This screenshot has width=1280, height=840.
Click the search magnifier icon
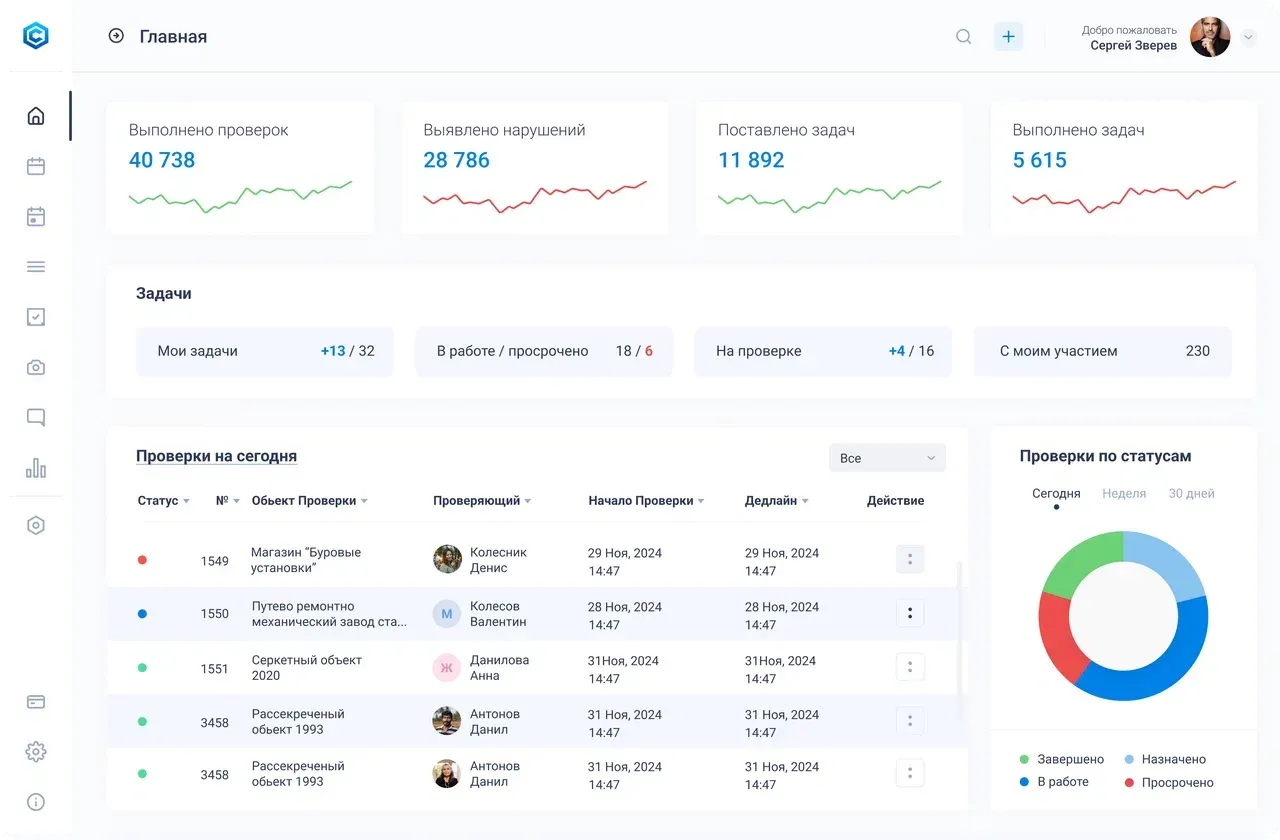(964, 37)
